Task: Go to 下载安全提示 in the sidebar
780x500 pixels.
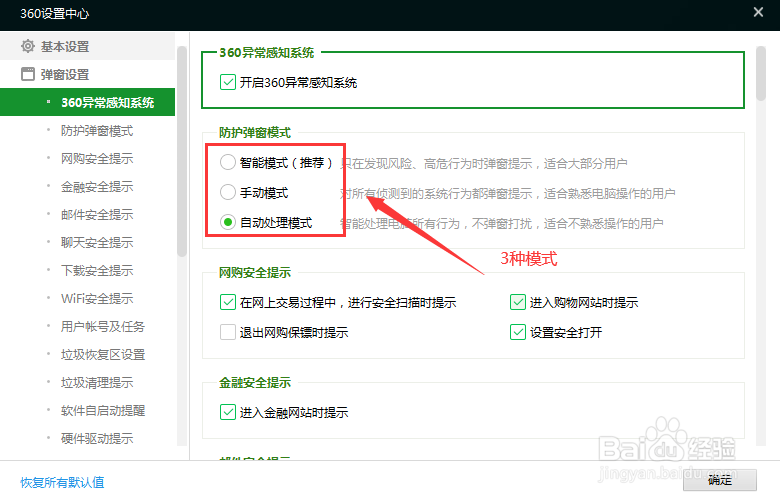Action: pos(97,271)
